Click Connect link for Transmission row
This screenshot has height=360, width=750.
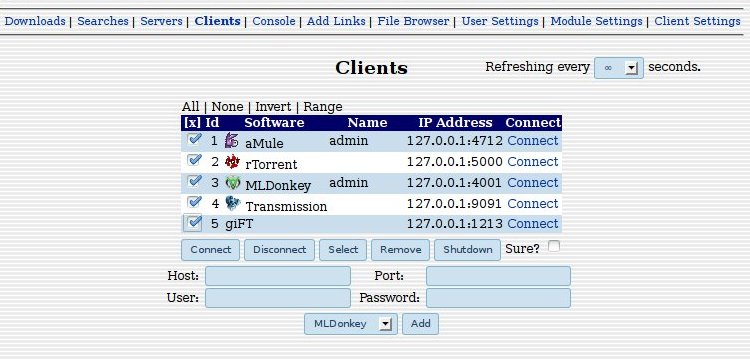(532, 204)
